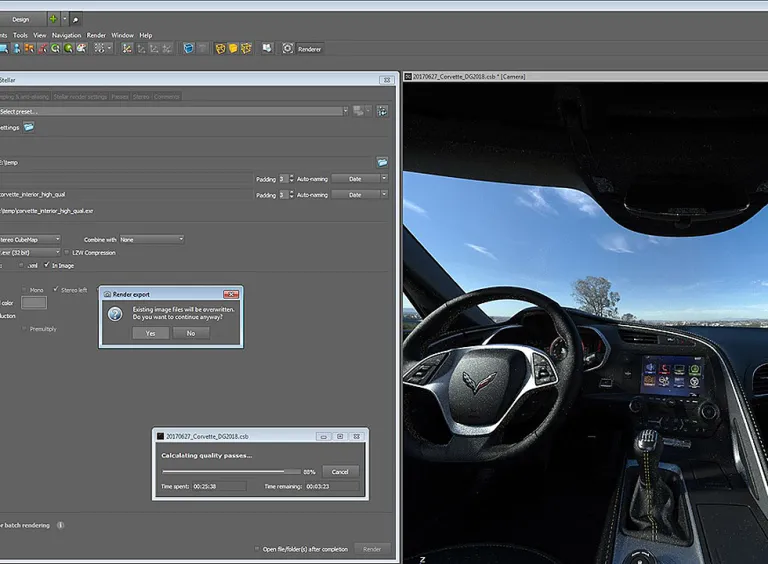Screen dimensions: 768x564
Task: Toggle the .xml checkbox
Action: (x=21, y=265)
